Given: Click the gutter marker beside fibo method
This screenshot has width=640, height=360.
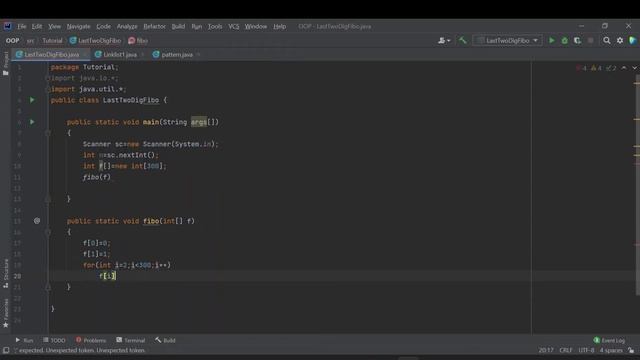Looking at the screenshot, I should (x=37, y=221).
